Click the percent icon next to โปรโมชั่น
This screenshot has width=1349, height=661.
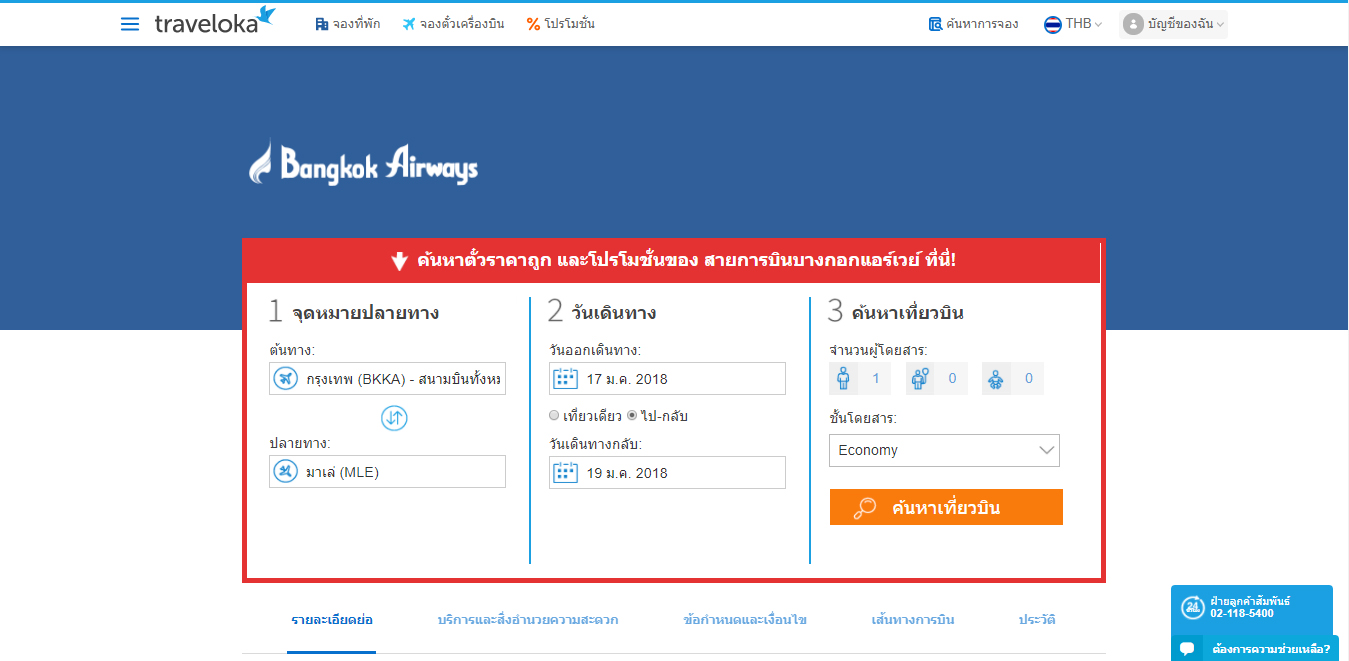click(533, 24)
